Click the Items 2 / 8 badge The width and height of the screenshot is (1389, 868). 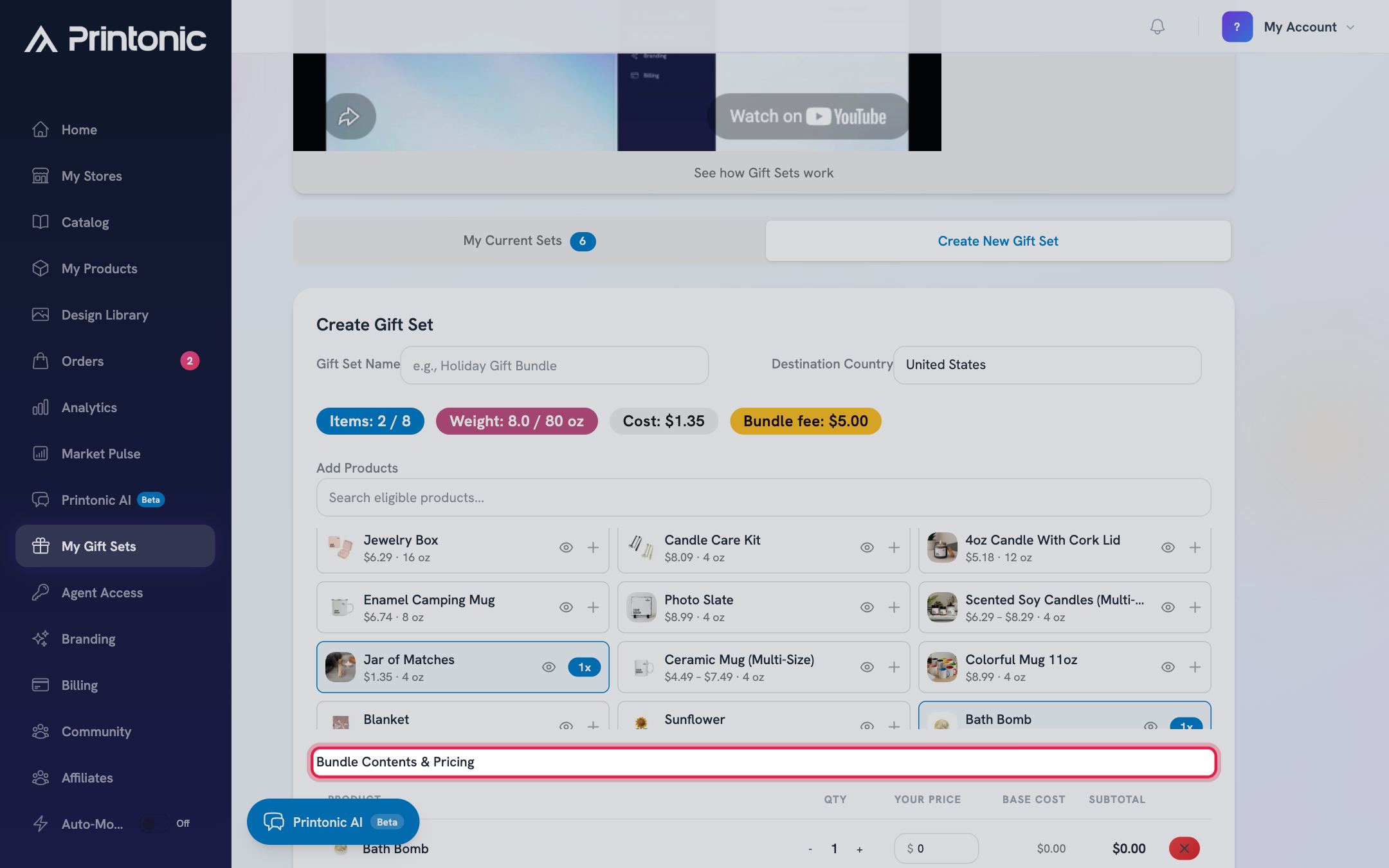pyautogui.click(x=370, y=421)
